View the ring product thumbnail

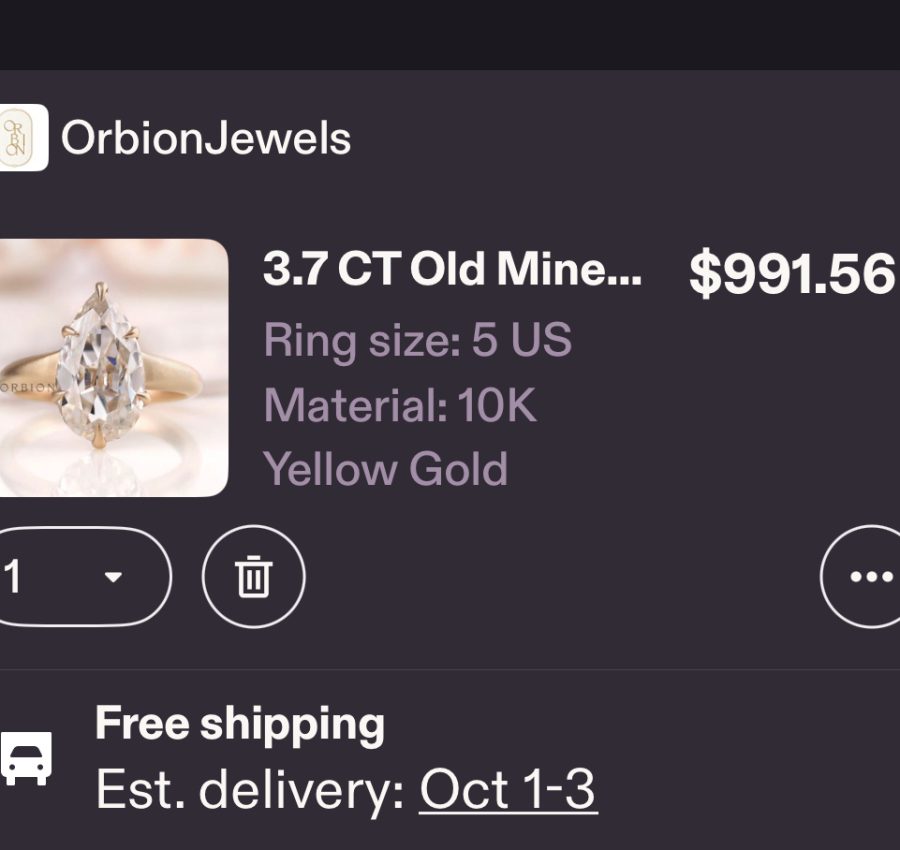(112, 367)
